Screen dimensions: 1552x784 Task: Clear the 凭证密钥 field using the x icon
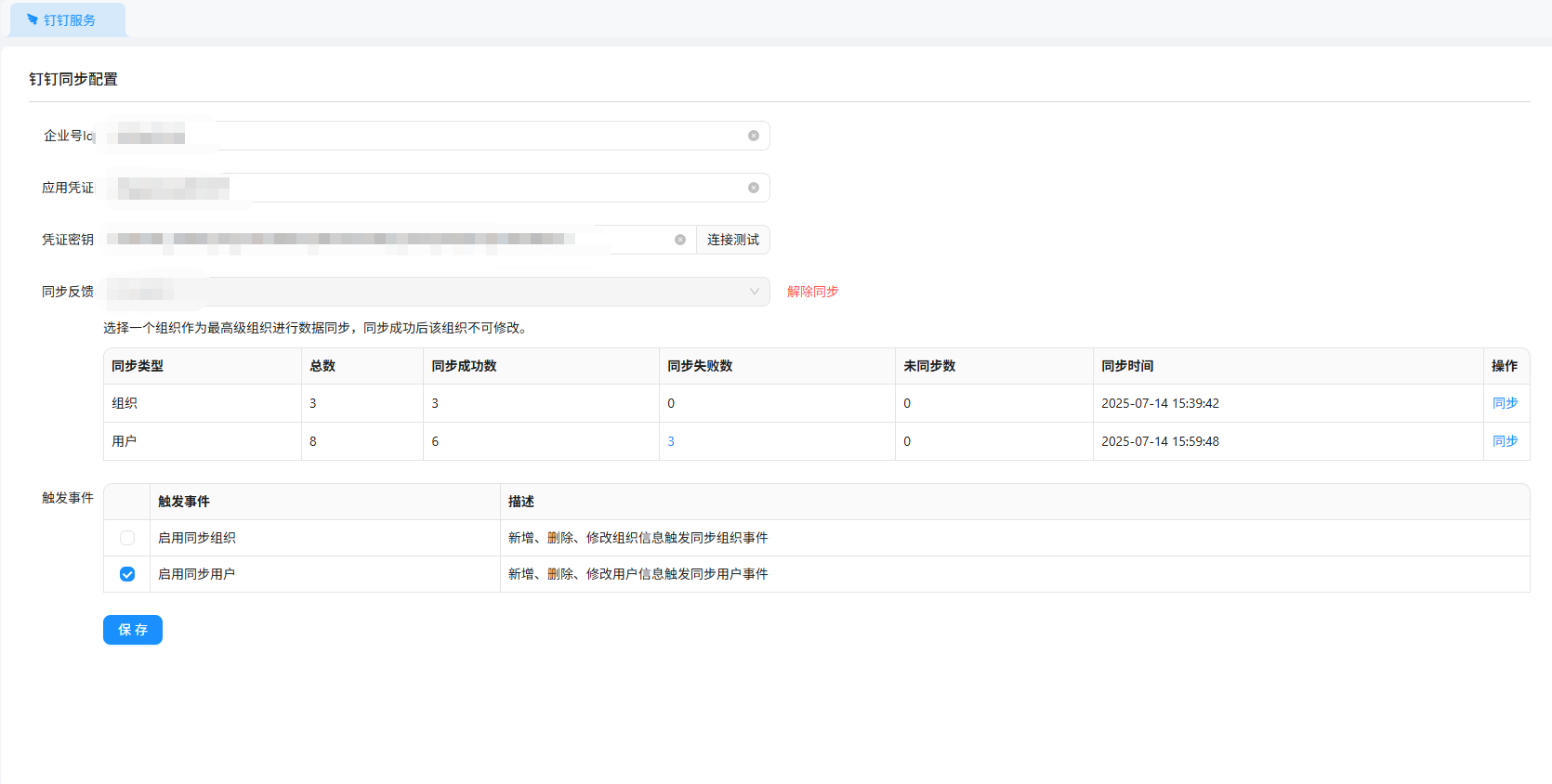pyautogui.click(x=680, y=240)
